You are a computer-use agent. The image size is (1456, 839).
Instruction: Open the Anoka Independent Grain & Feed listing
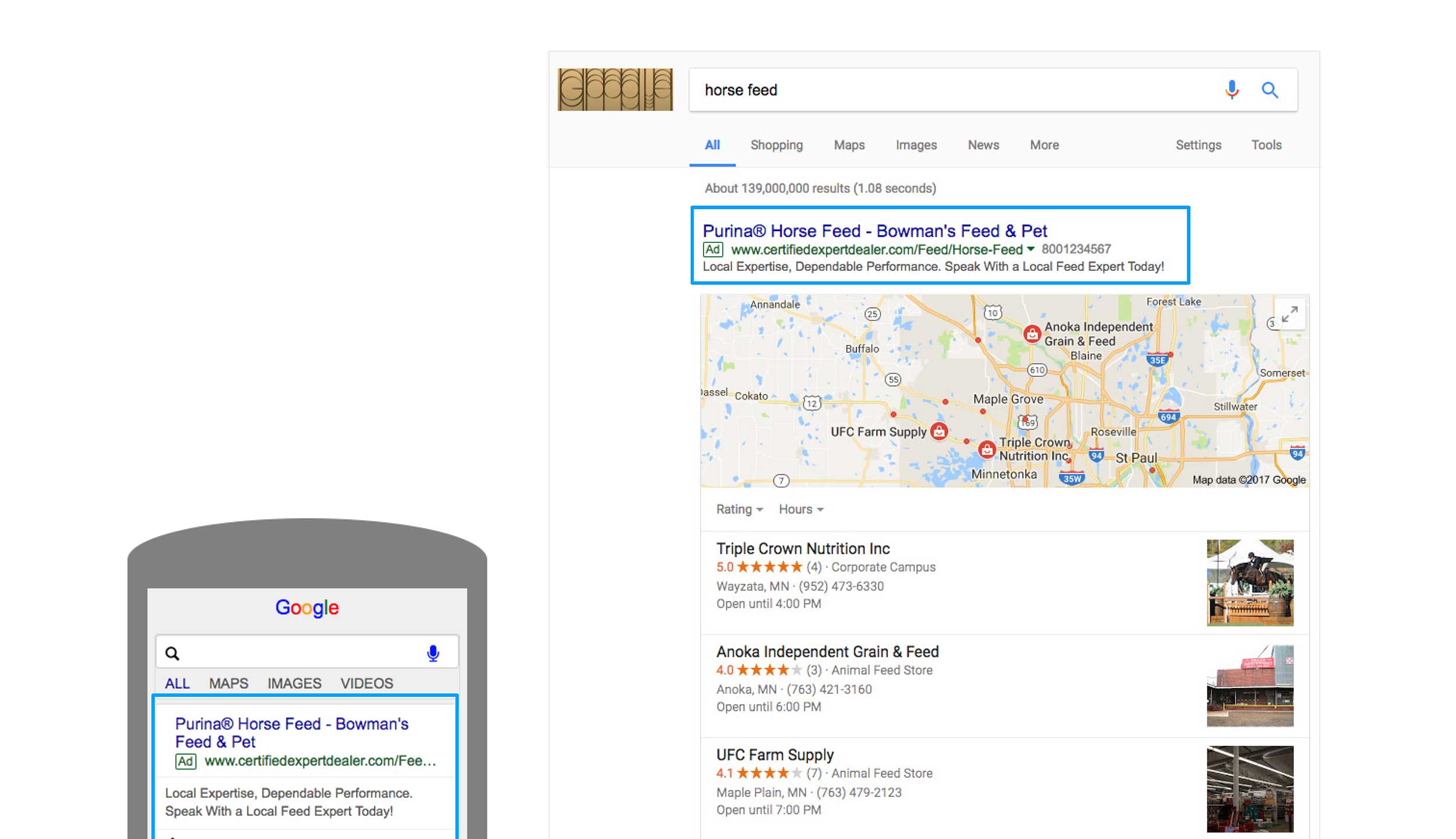(827, 651)
